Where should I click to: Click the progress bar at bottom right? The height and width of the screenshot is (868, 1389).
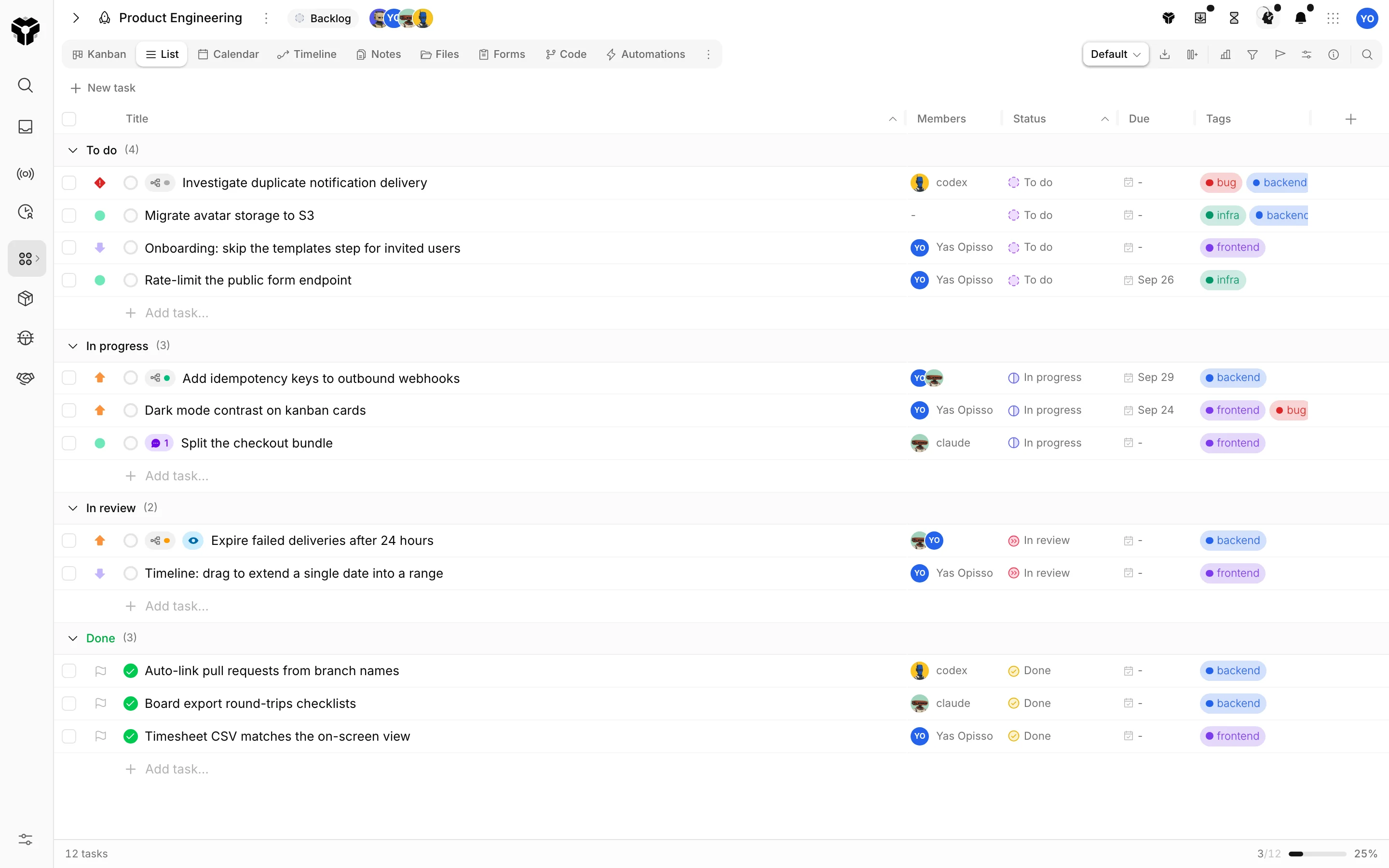1317,854
